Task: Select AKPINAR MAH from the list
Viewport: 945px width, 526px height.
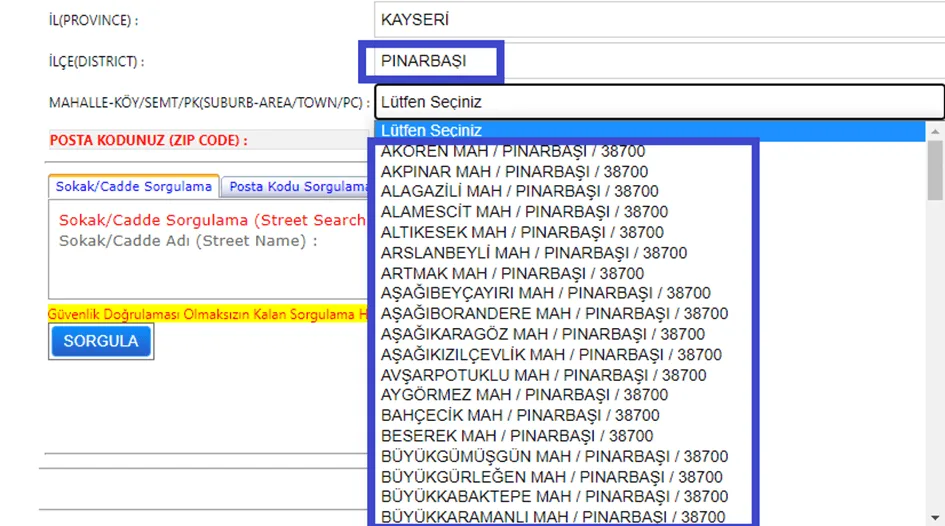Action: (x=650, y=172)
